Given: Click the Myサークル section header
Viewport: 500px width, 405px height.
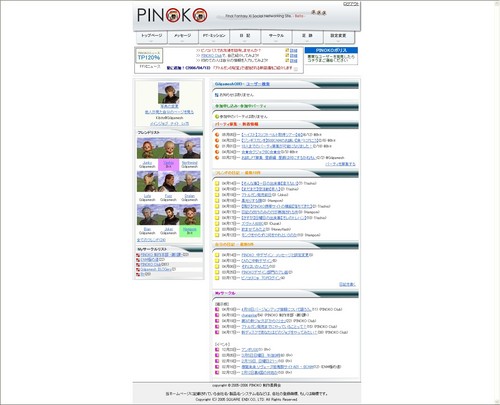Looking at the screenshot, I should tap(285, 294).
